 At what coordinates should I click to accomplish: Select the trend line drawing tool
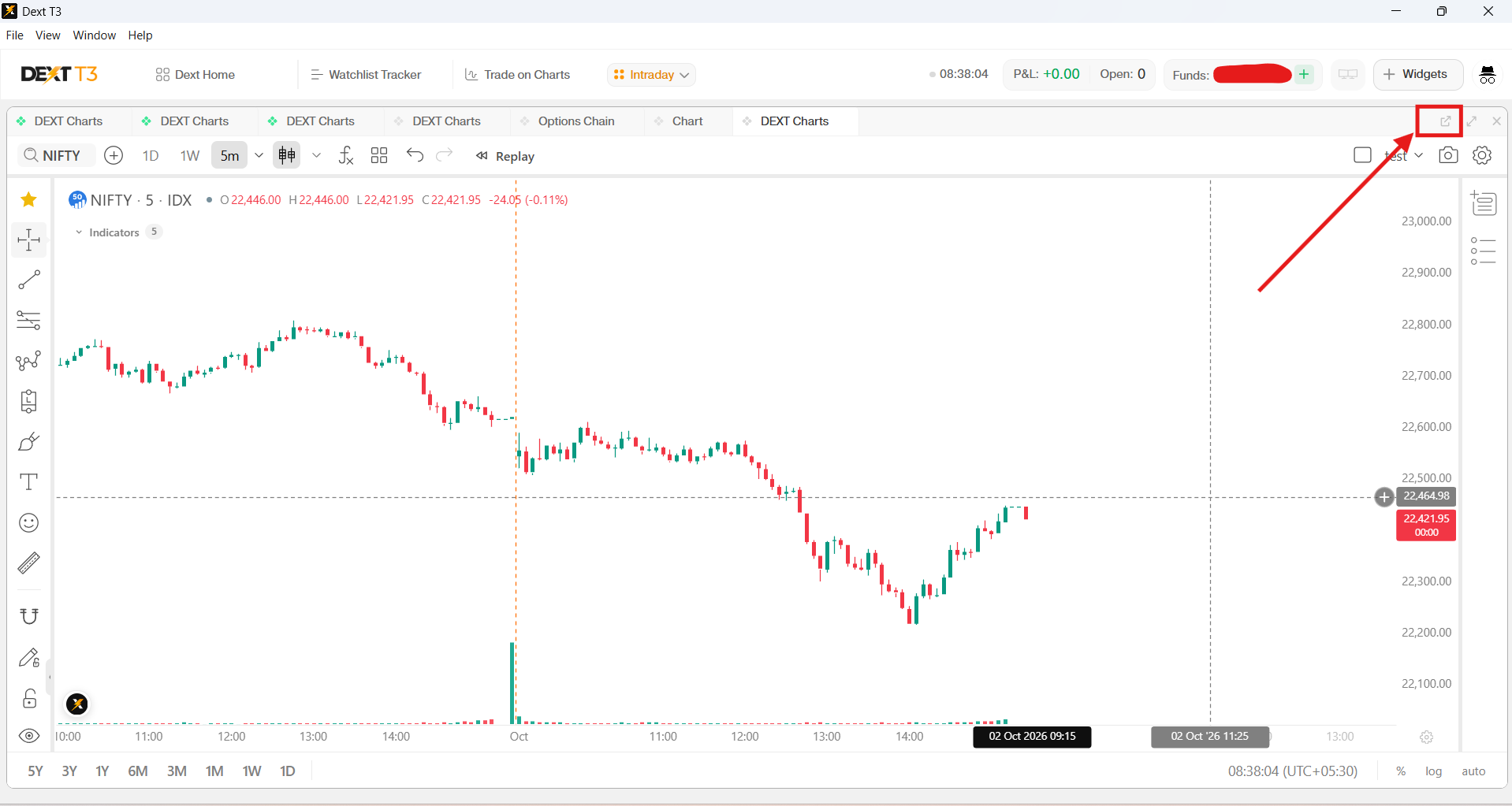click(29, 280)
